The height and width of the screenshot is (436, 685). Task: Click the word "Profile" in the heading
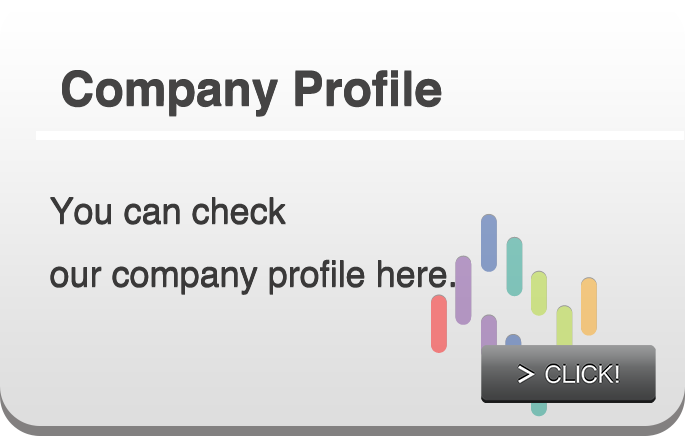(x=368, y=89)
